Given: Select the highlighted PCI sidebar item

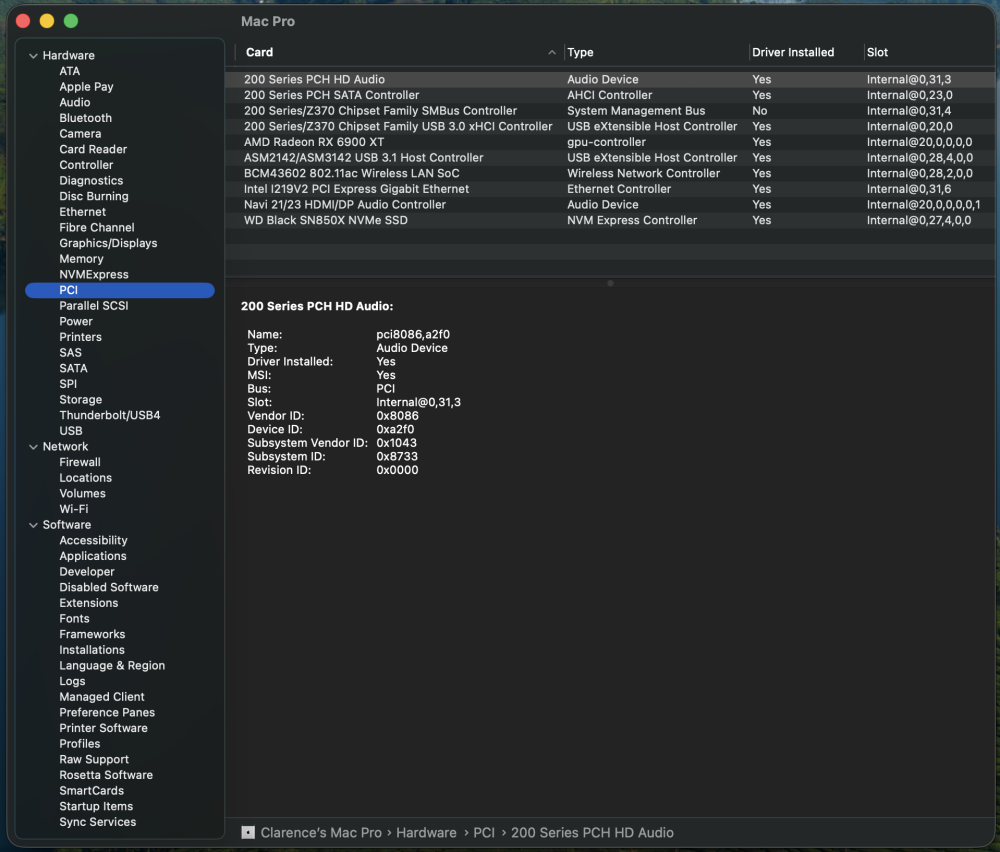Looking at the screenshot, I should point(120,290).
